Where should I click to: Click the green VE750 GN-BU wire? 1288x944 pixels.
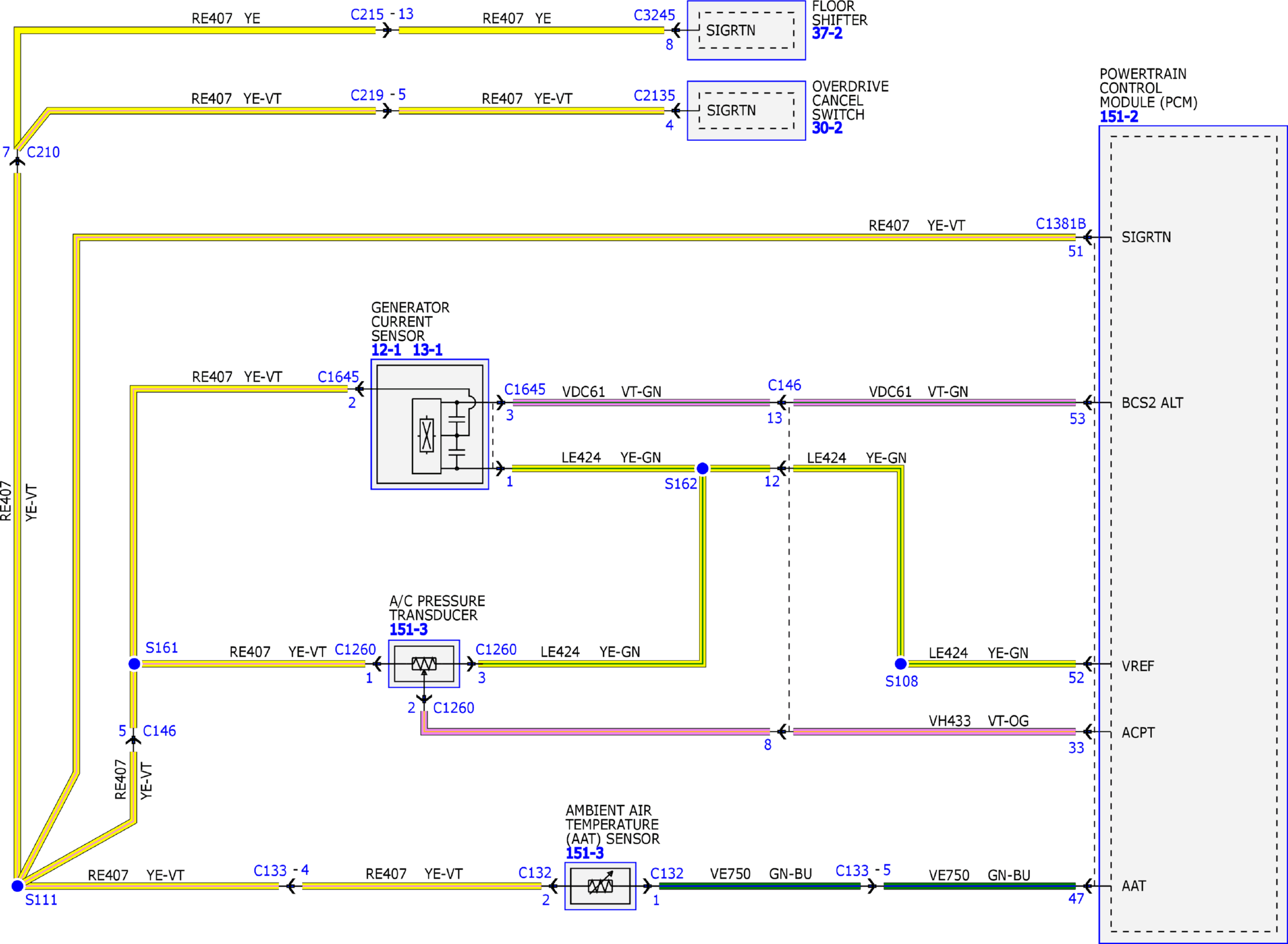coord(759,886)
